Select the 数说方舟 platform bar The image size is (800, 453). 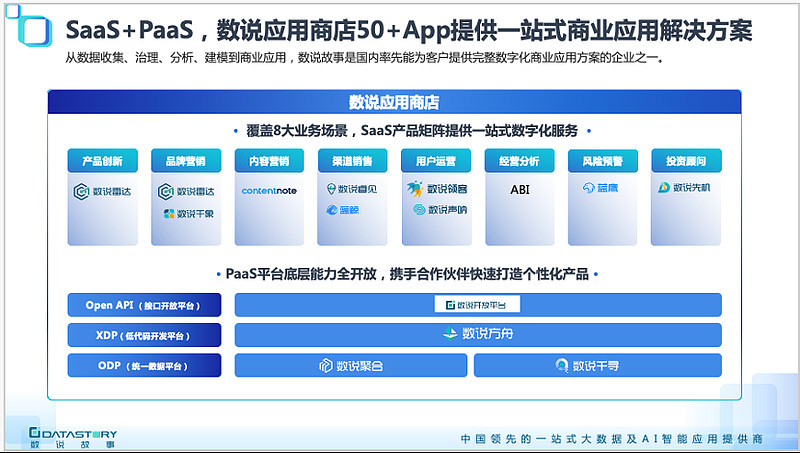coord(478,335)
